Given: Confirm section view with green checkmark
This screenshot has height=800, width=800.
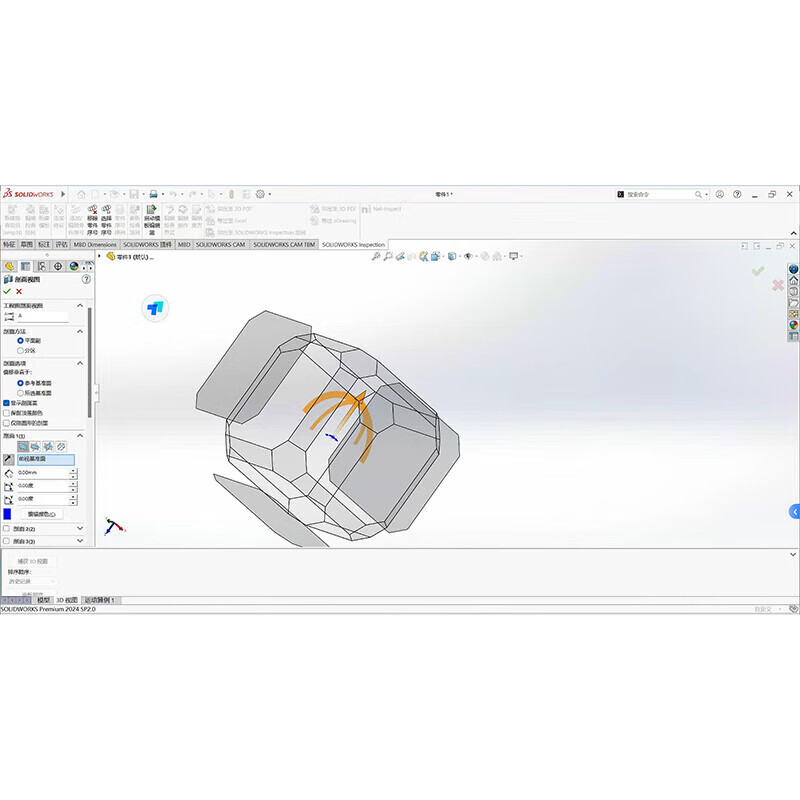Looking at the screenshot, I should [7, 292].
